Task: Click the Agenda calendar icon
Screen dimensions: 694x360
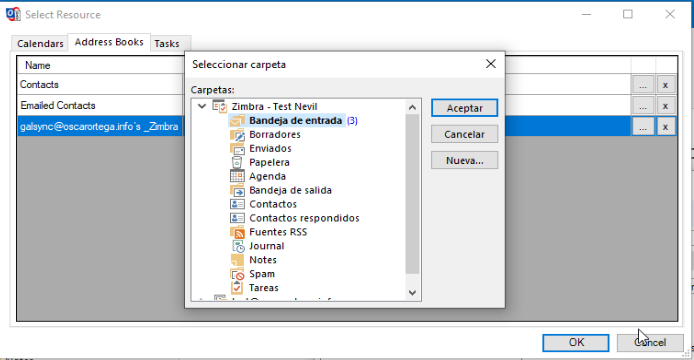Action: click(x=237, y=176)
